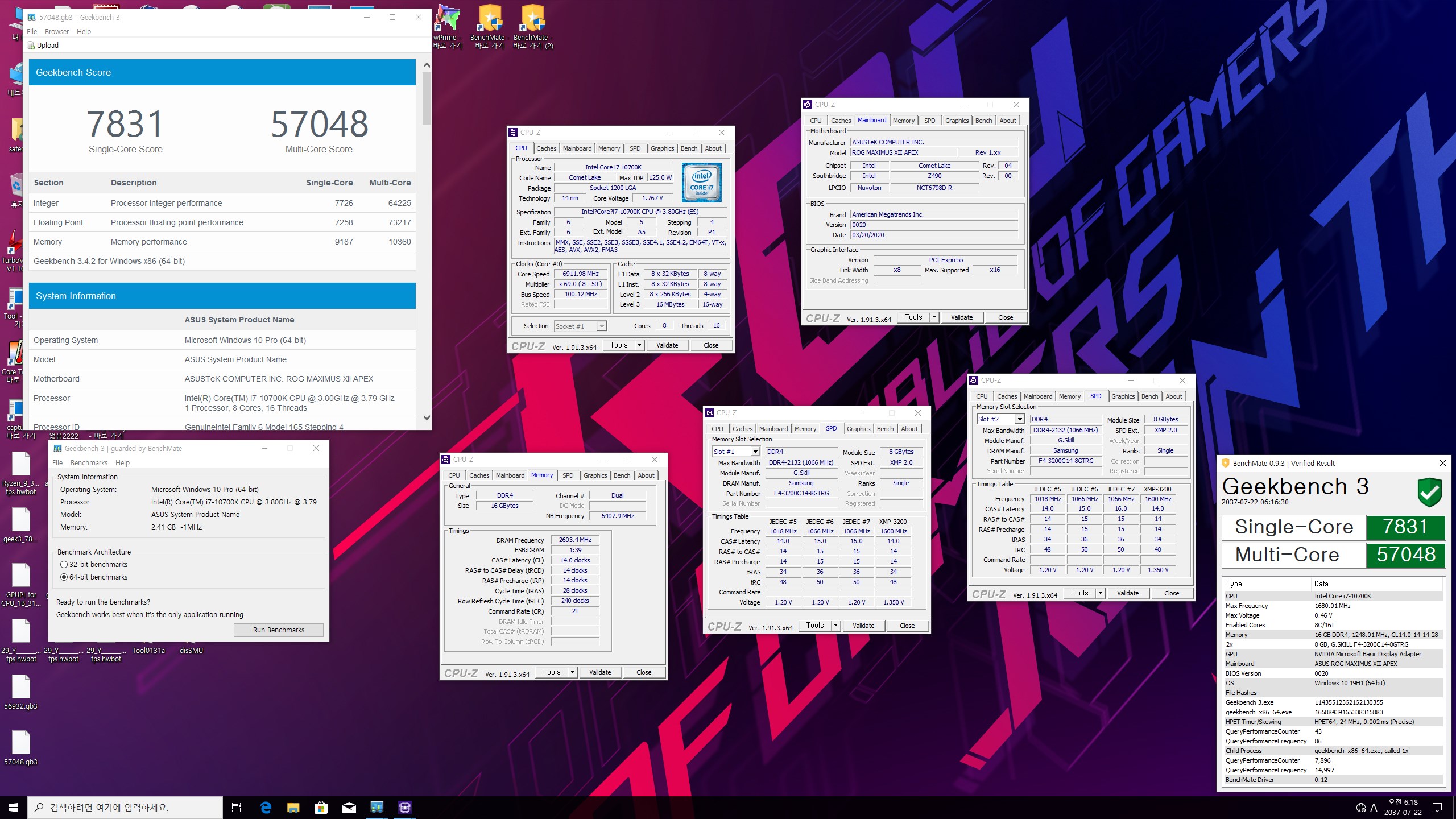
Task: Expand the Slot #1 memory slot dropdown
Action: coord(755,452)
